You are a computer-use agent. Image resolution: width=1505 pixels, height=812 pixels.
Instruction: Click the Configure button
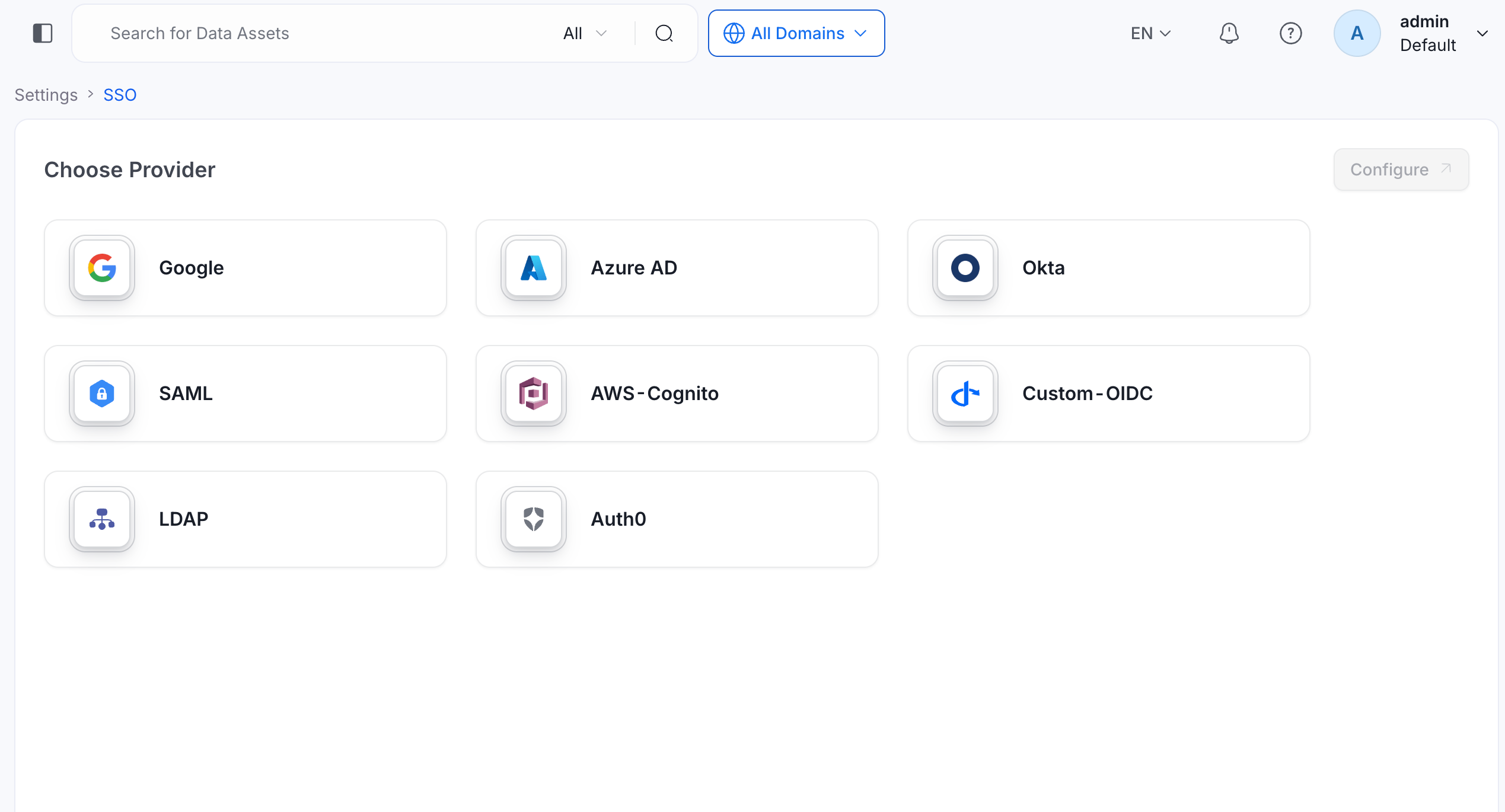(1401, 170)
